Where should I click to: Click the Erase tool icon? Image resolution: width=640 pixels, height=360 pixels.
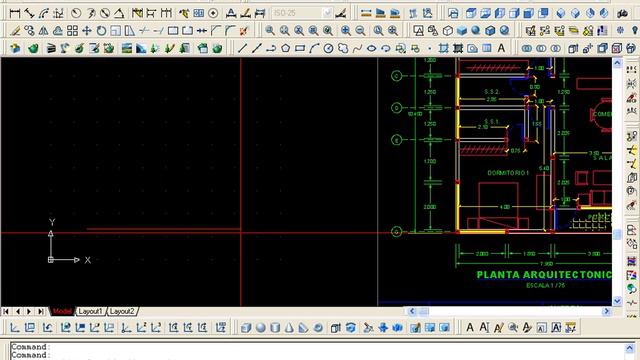(15, 31)
